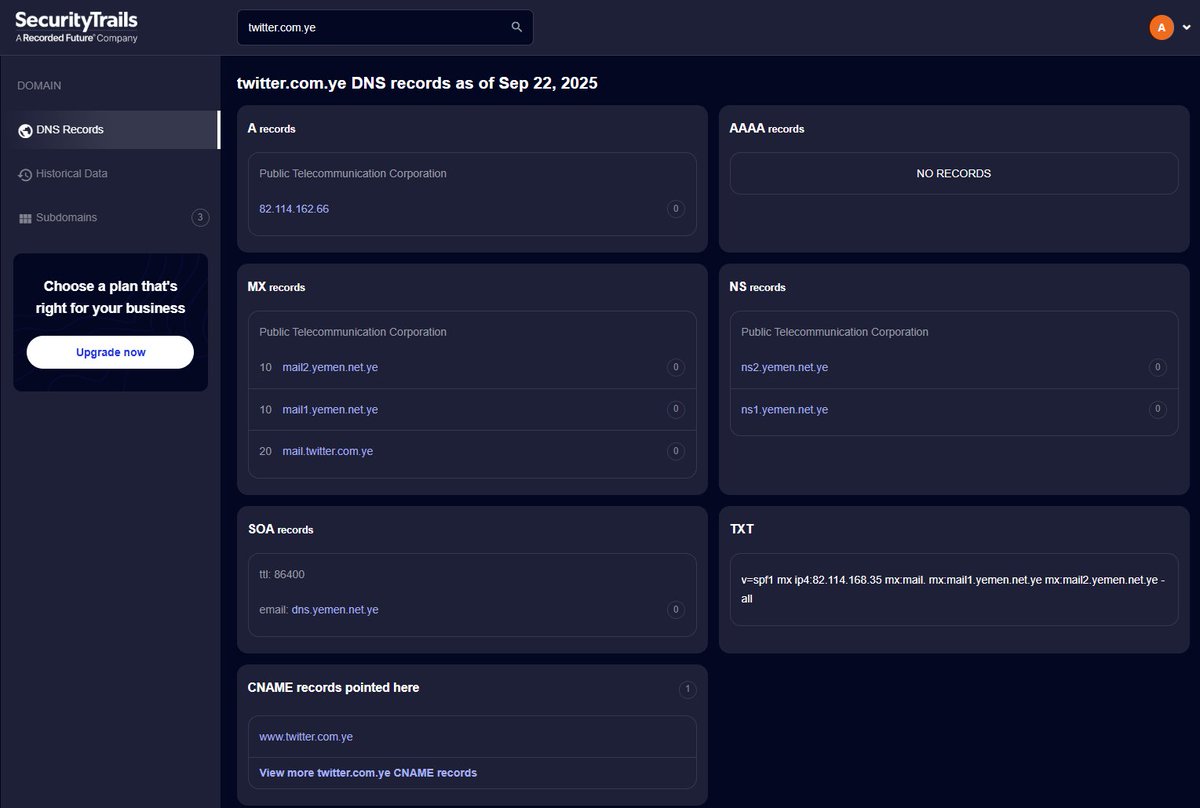Click count badge beside mail2.yemen.net.ye
This screenshot has width=1200, height=808.
point(676,367)
